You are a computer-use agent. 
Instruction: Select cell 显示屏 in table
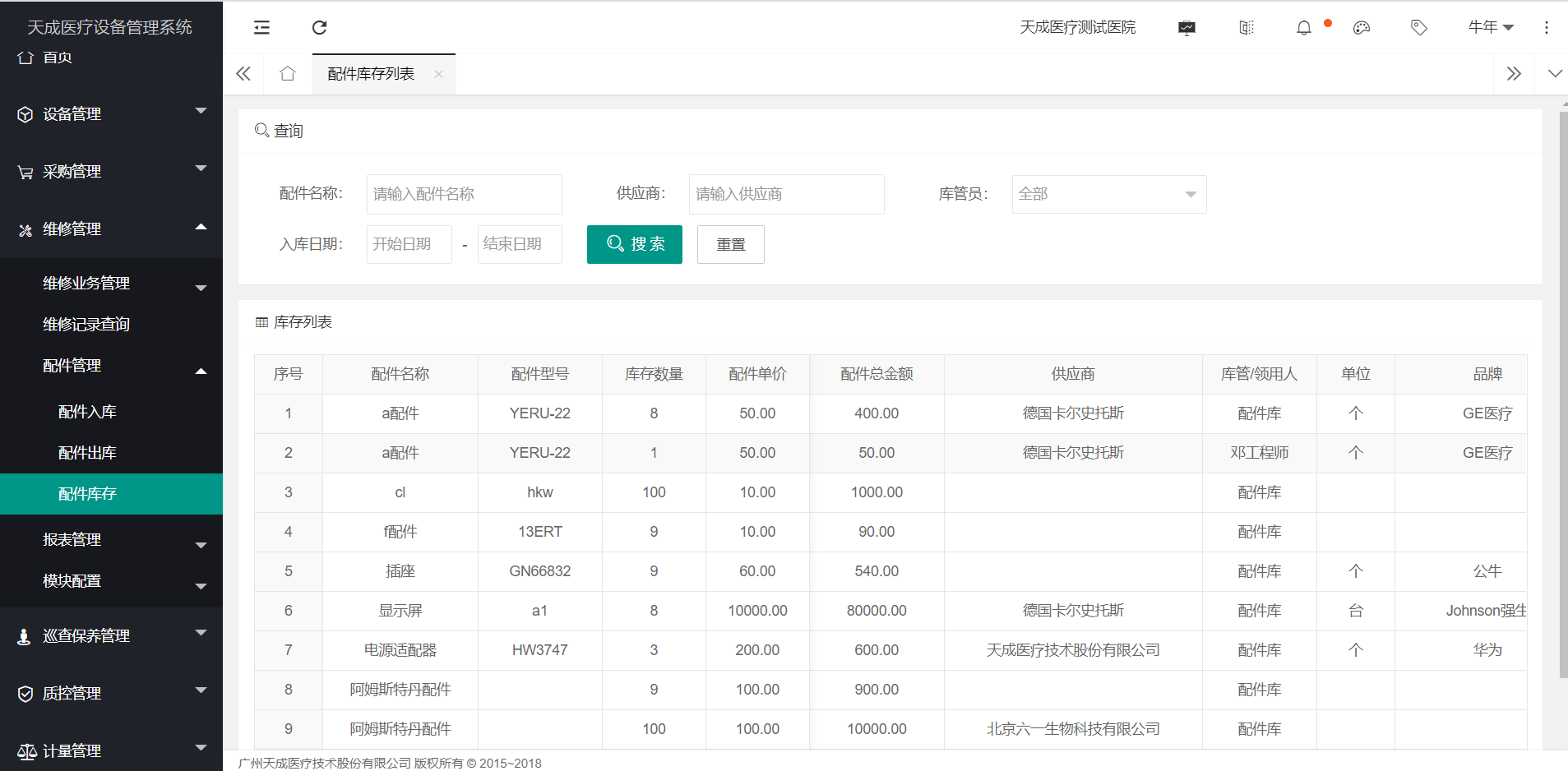(x=400, y=611)
